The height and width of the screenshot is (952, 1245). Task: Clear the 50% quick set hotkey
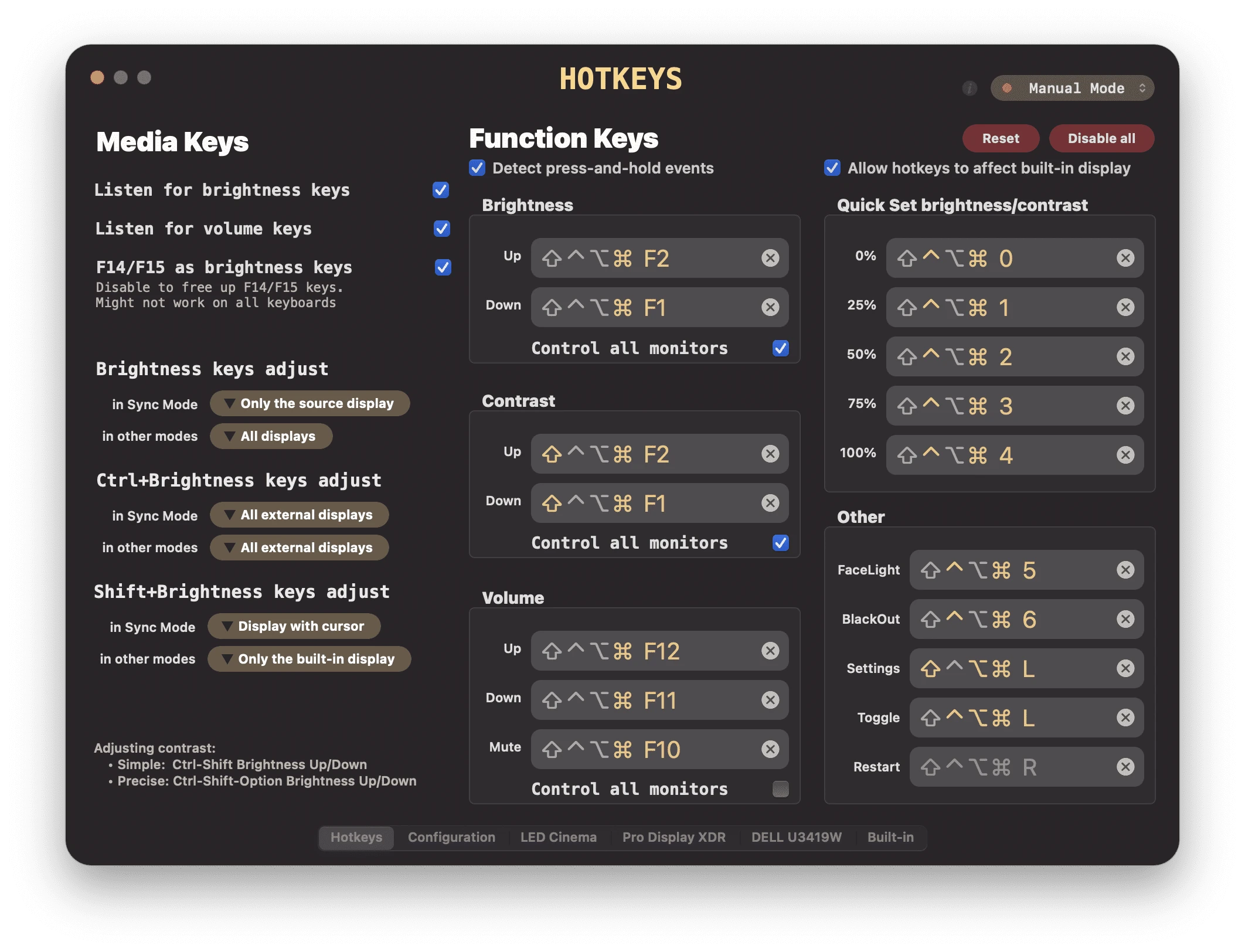point(1125,356)
